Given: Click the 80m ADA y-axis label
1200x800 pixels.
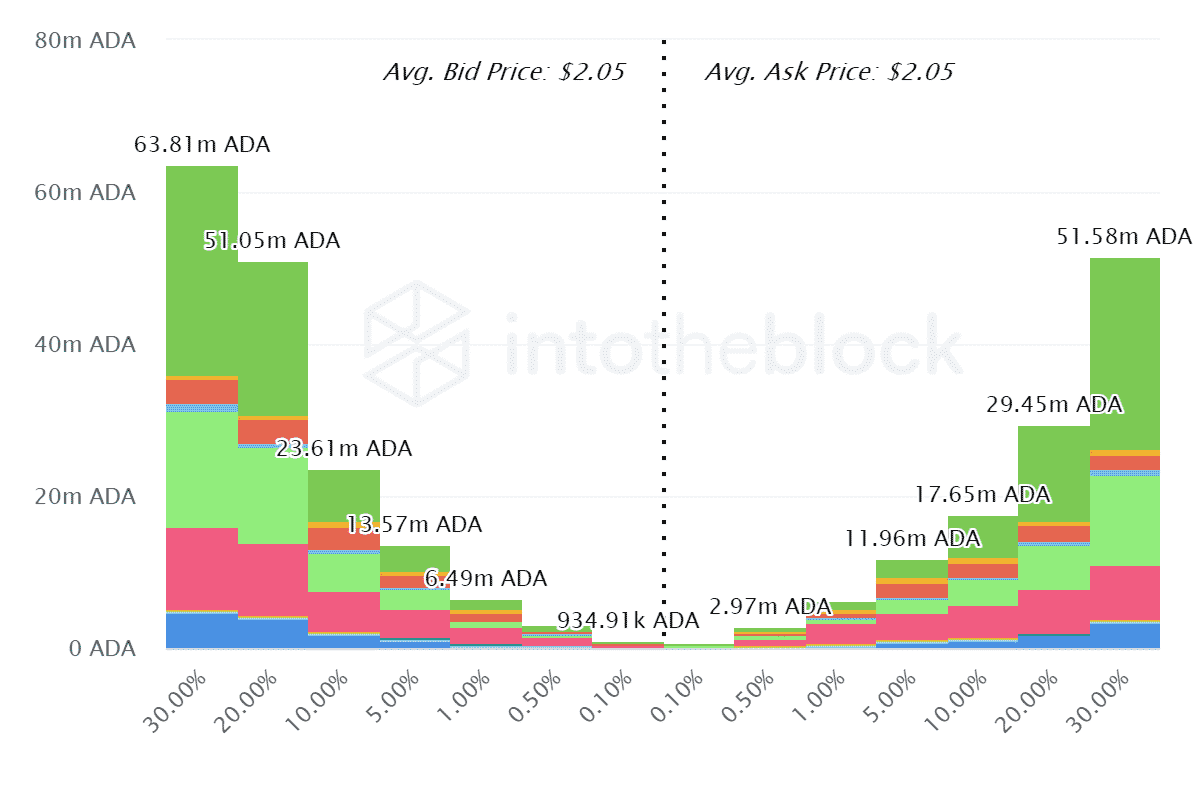Looking at the screenshot, I should 86,41.
